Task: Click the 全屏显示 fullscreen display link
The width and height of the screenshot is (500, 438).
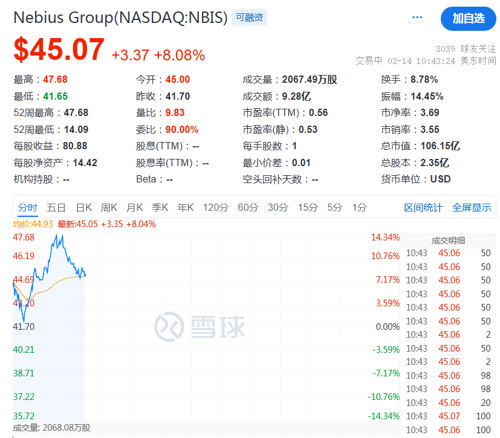Action: 471,208
